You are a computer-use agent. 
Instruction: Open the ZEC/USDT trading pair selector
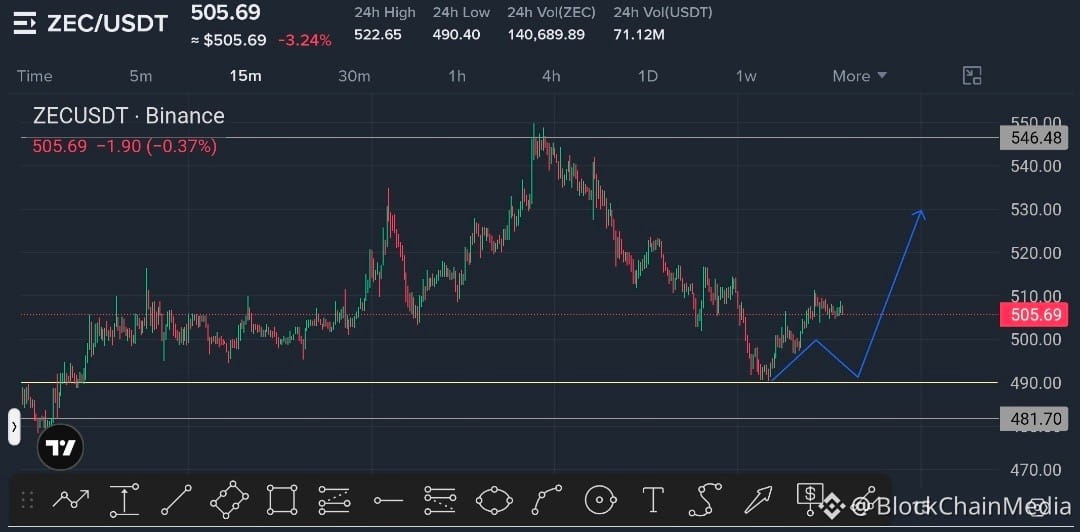point(107,24)
